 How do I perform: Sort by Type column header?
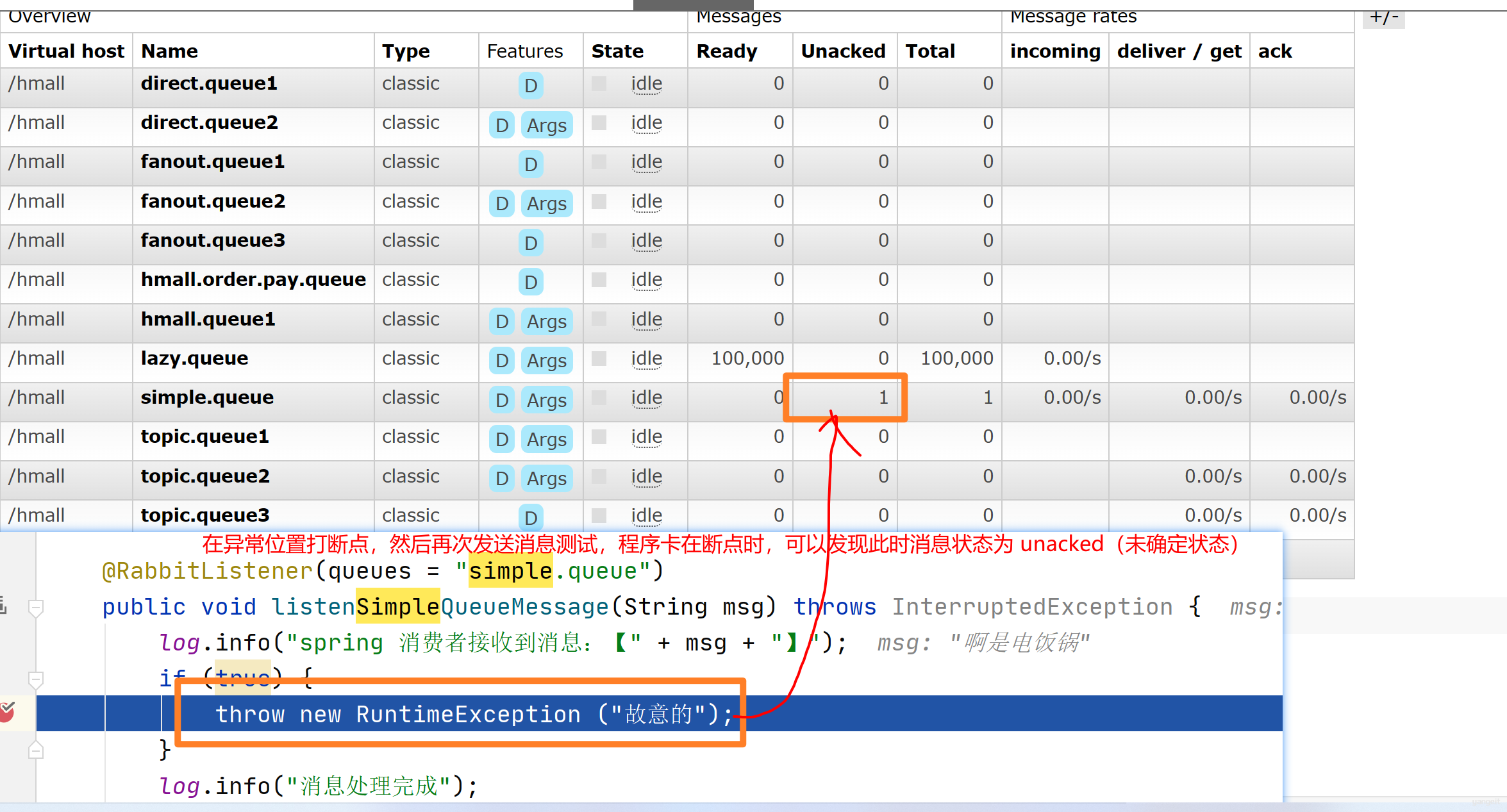click(406, 51)
